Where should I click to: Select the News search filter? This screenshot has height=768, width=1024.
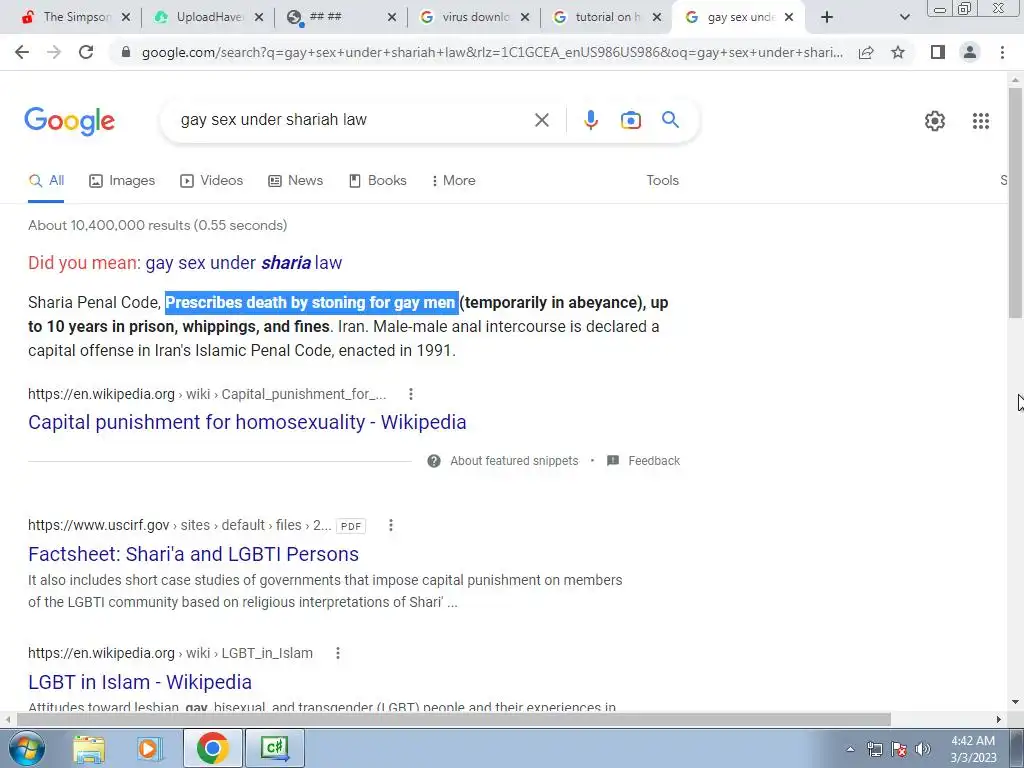click(x=296, y=181)
